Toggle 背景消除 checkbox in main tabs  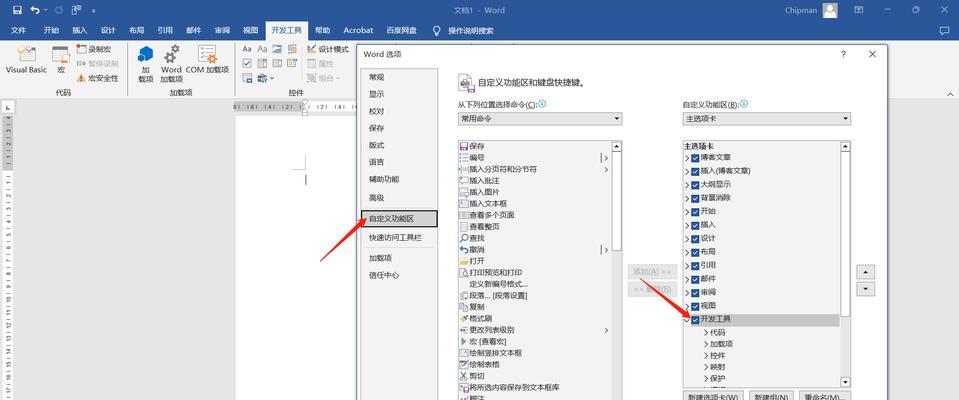click(x=695, y=198)
